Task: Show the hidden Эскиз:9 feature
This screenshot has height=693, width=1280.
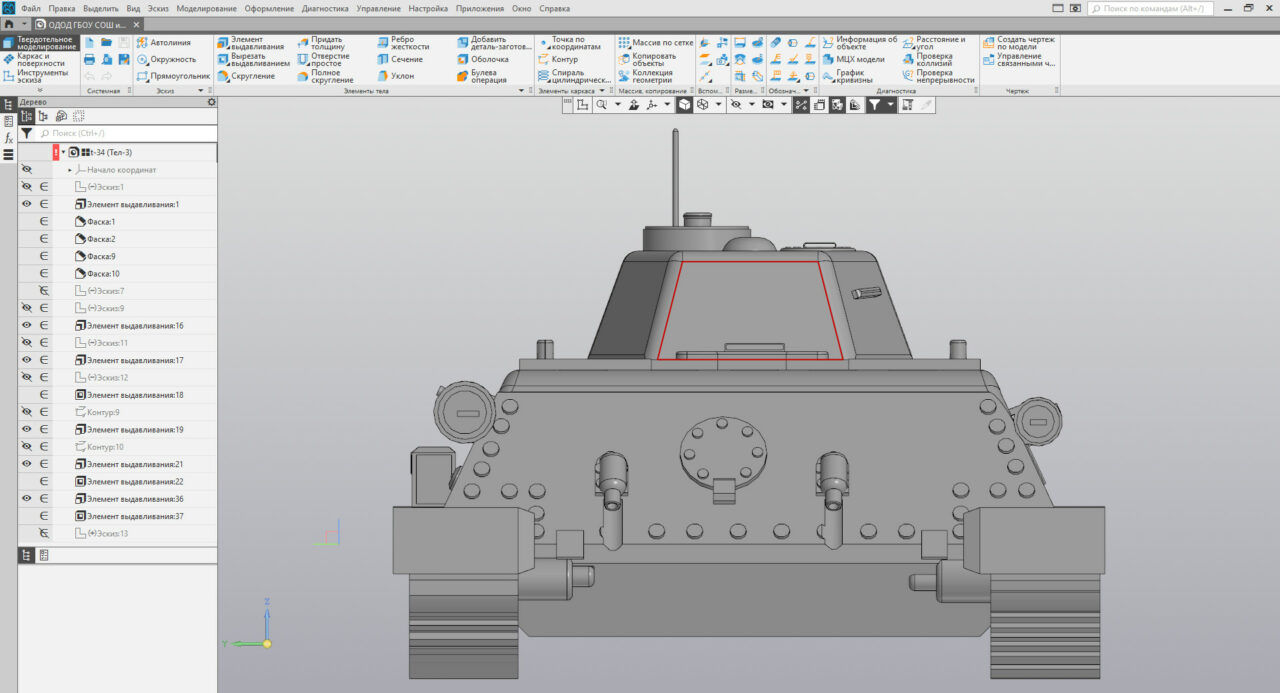Action: pyautogui.click(x=26, y=307)
